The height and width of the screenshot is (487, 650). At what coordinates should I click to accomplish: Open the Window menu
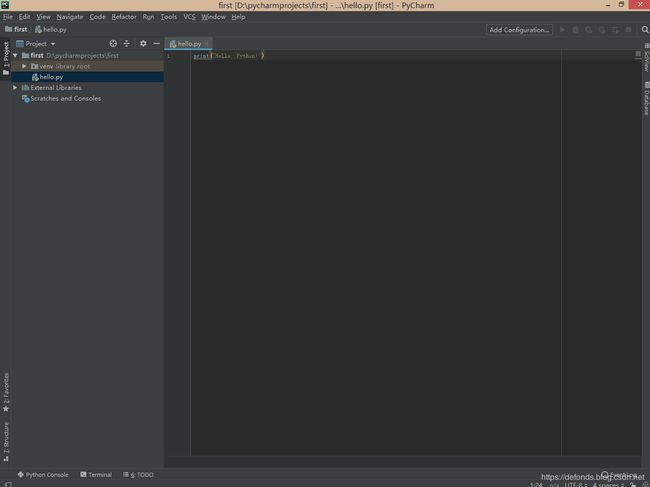point(213,17)
